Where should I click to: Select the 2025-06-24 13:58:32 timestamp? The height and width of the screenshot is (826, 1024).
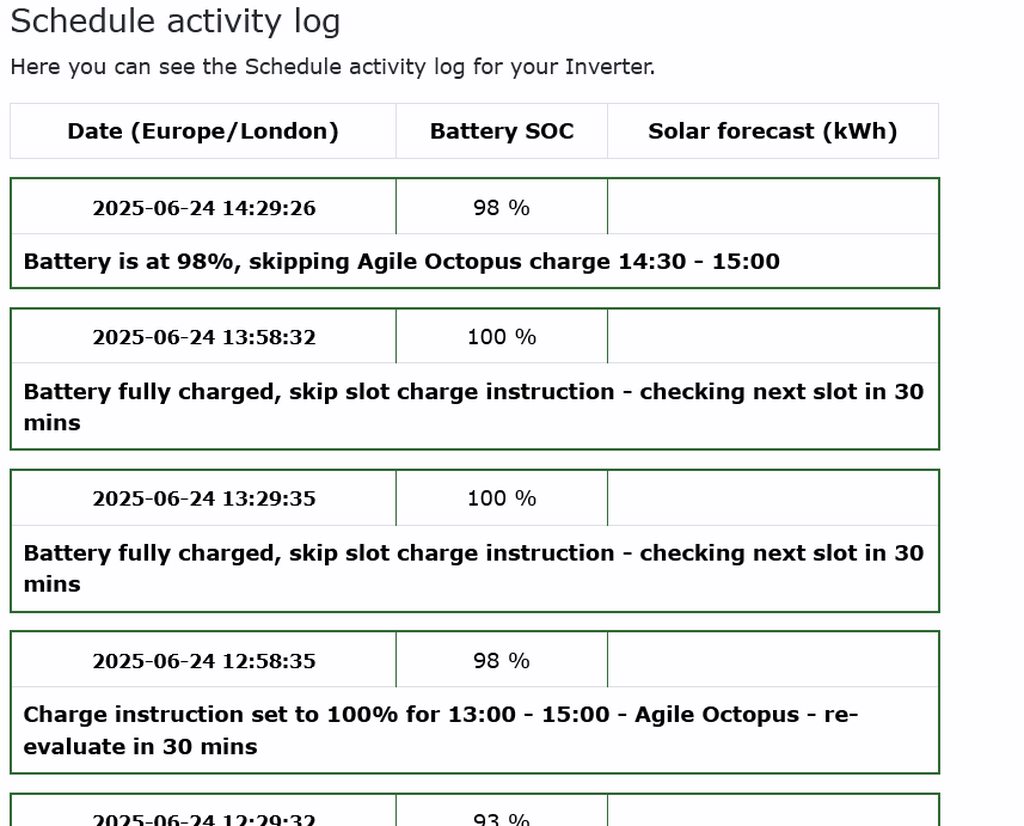click(x=204, y=337)
